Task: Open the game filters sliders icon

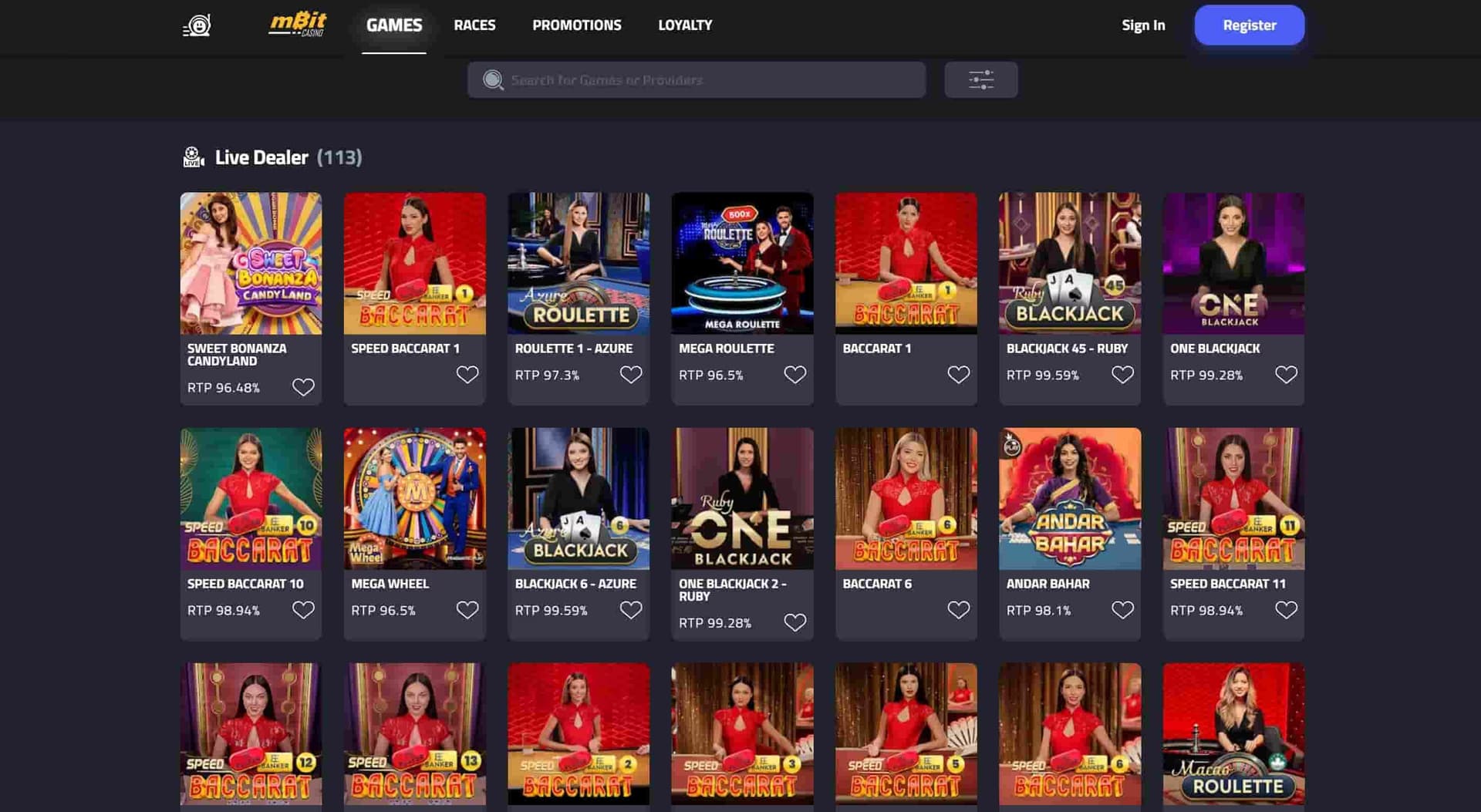Action: coord(980,79)
